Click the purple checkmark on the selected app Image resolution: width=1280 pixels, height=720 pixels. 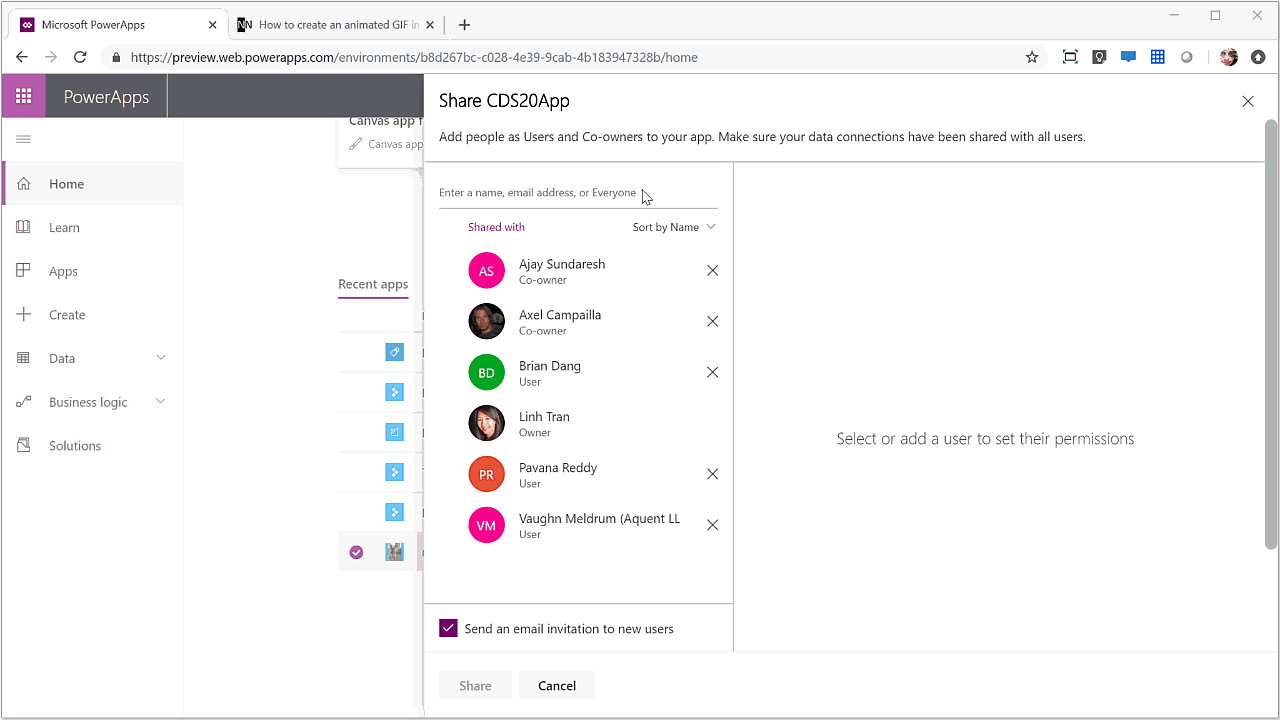(x=356, y=551)
